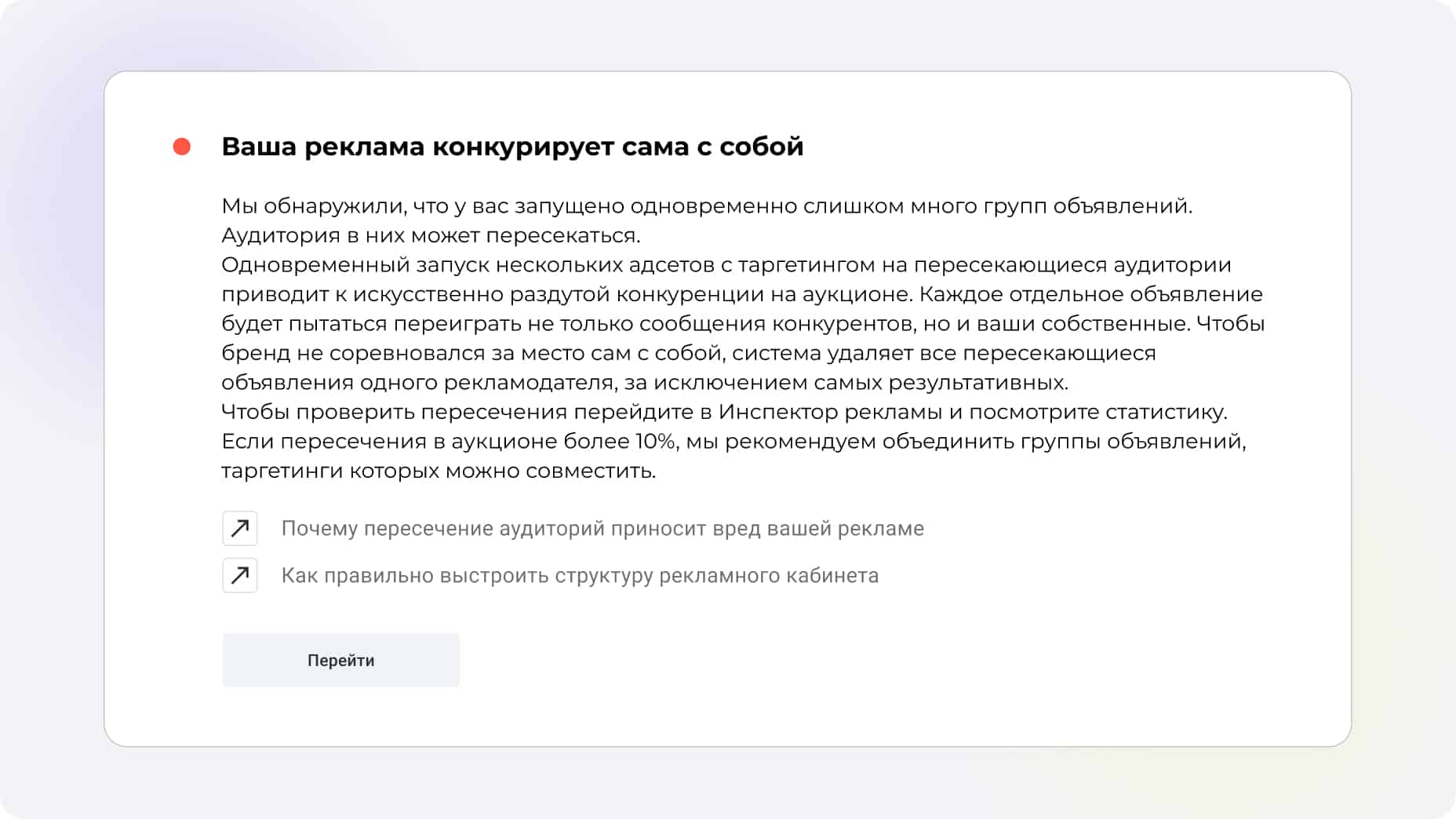The width and height of the screenshot is (1456, 819).
Task: Click the line ending 'таргетинги которых можно совместить.'
Action: click(439, 471)
